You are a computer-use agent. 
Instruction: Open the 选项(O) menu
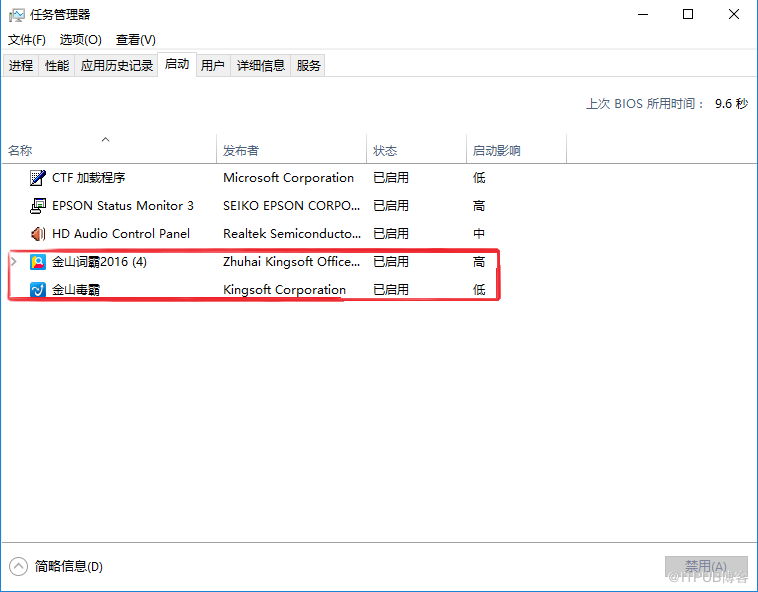point(80,40)
